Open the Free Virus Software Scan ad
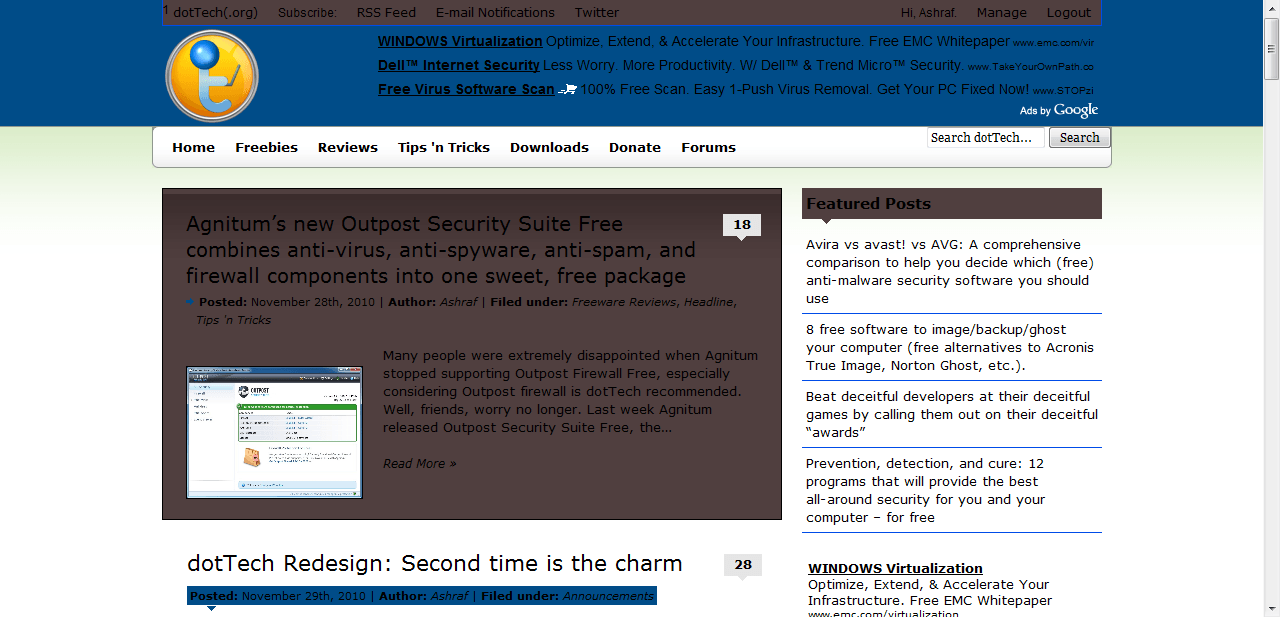The image size is (1280, 617). tap(466, 89)
